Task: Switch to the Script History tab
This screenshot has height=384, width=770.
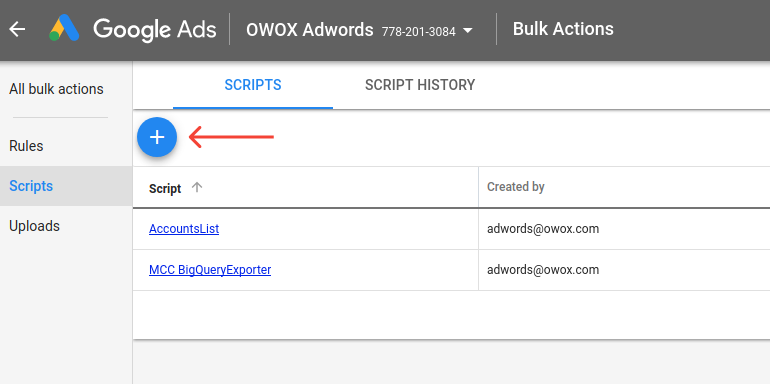Action: click(420, 85)
